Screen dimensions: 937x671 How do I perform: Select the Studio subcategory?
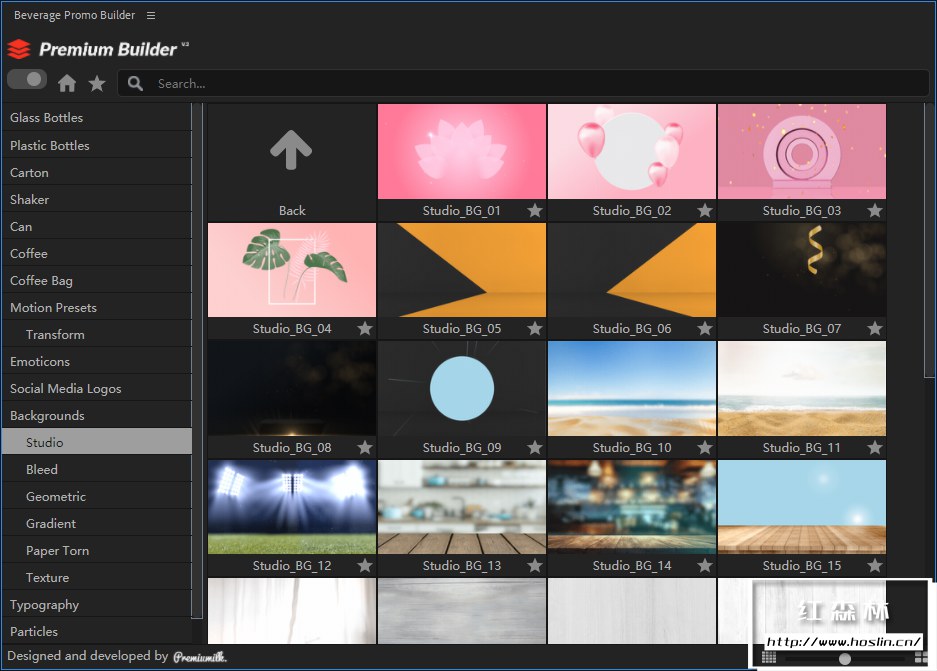(x=97, y=442)
